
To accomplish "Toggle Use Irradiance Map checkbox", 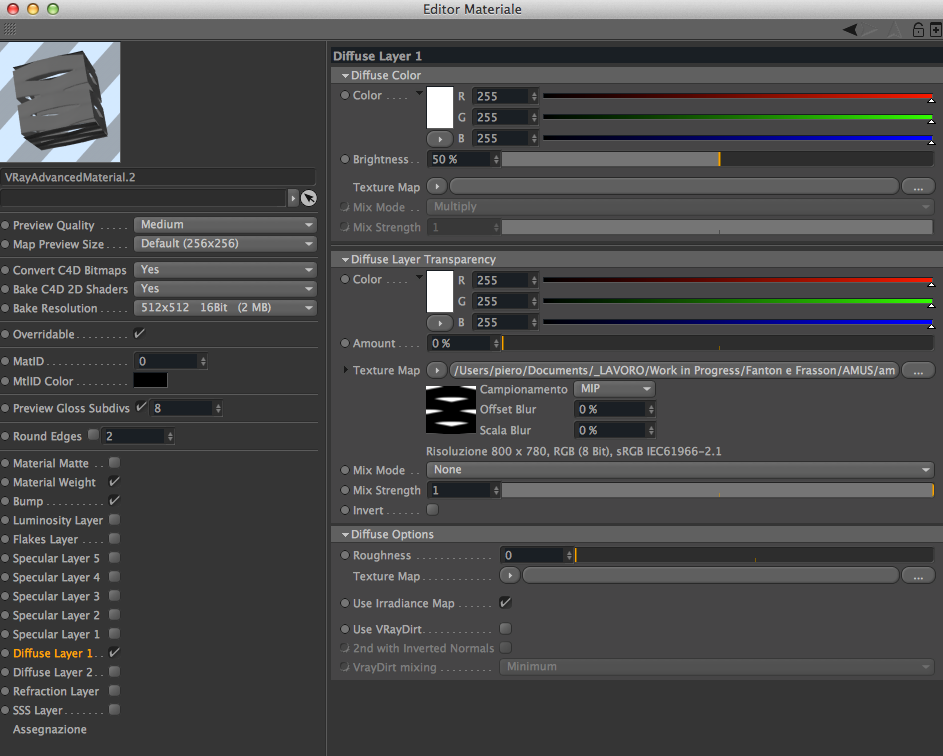I will [505, 603].
